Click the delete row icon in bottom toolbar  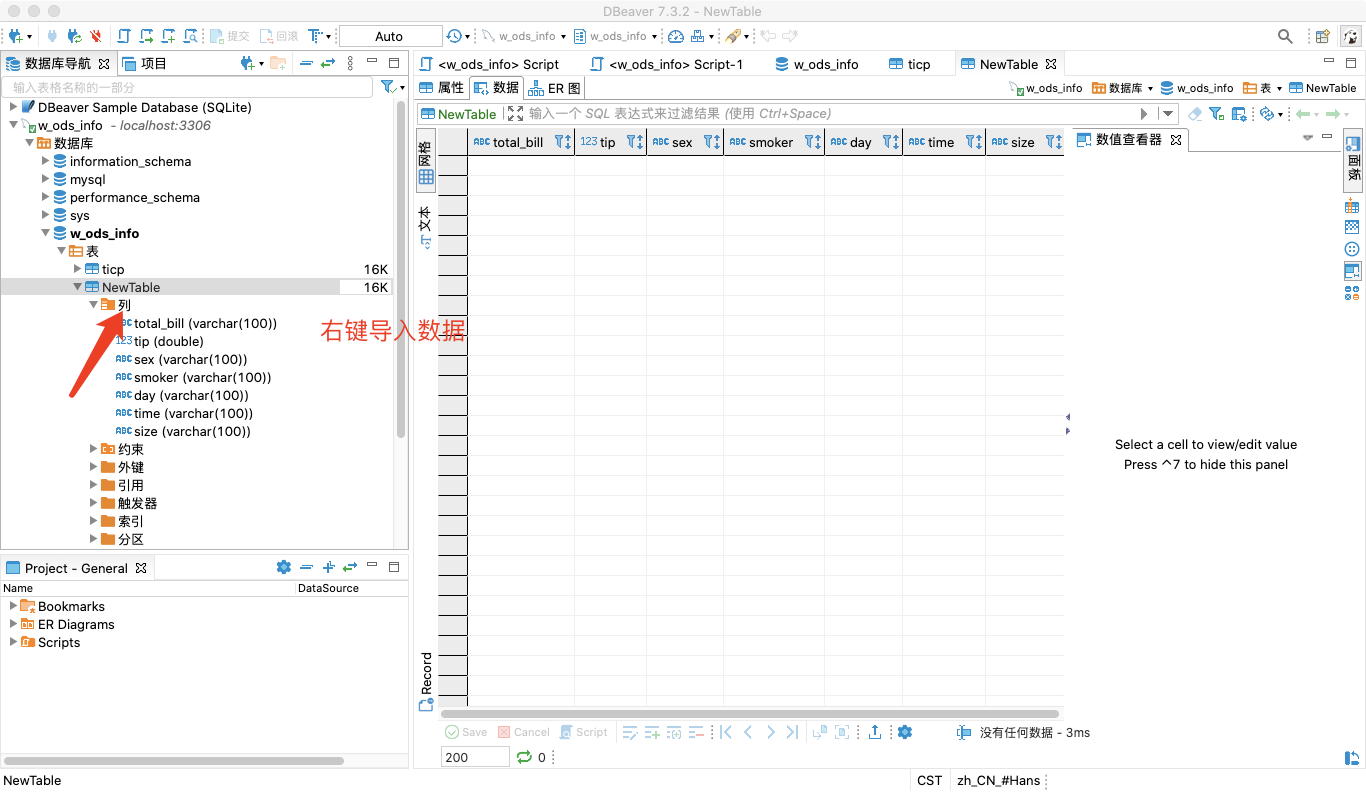tap(696, 732)
